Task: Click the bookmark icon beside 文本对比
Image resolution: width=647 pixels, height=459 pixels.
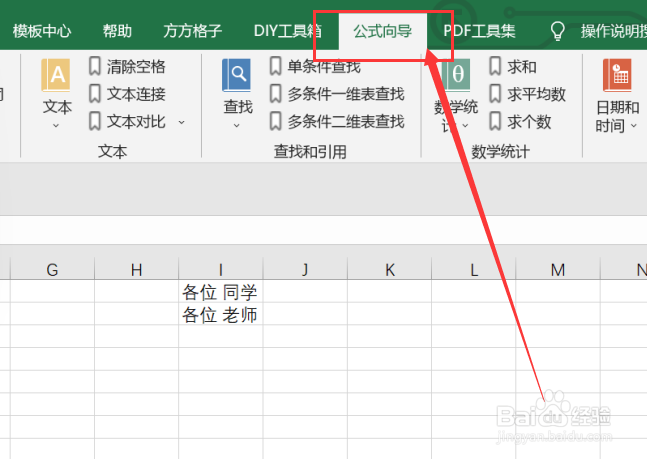Action: [x=94, y=121]
